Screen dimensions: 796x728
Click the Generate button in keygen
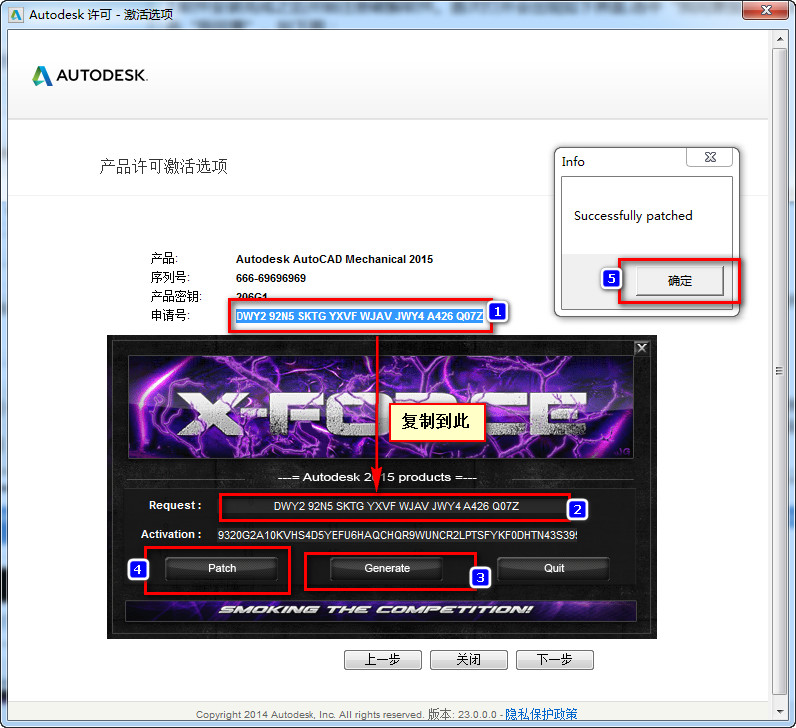pyautogui.click(x=387, y=568)
